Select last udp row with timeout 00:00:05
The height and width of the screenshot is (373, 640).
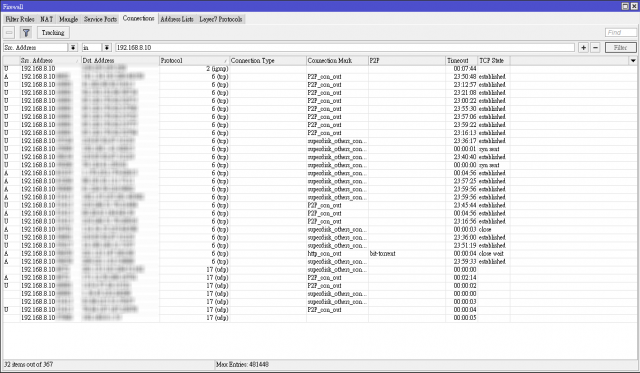tap(320, 318)
